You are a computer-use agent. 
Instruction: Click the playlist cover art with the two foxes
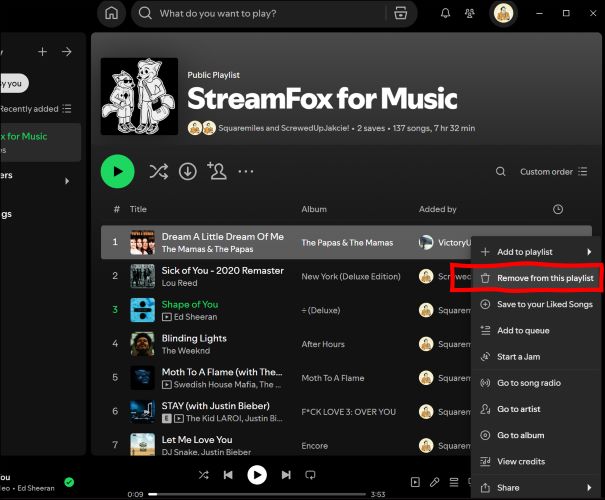click(x=139, y=96)
